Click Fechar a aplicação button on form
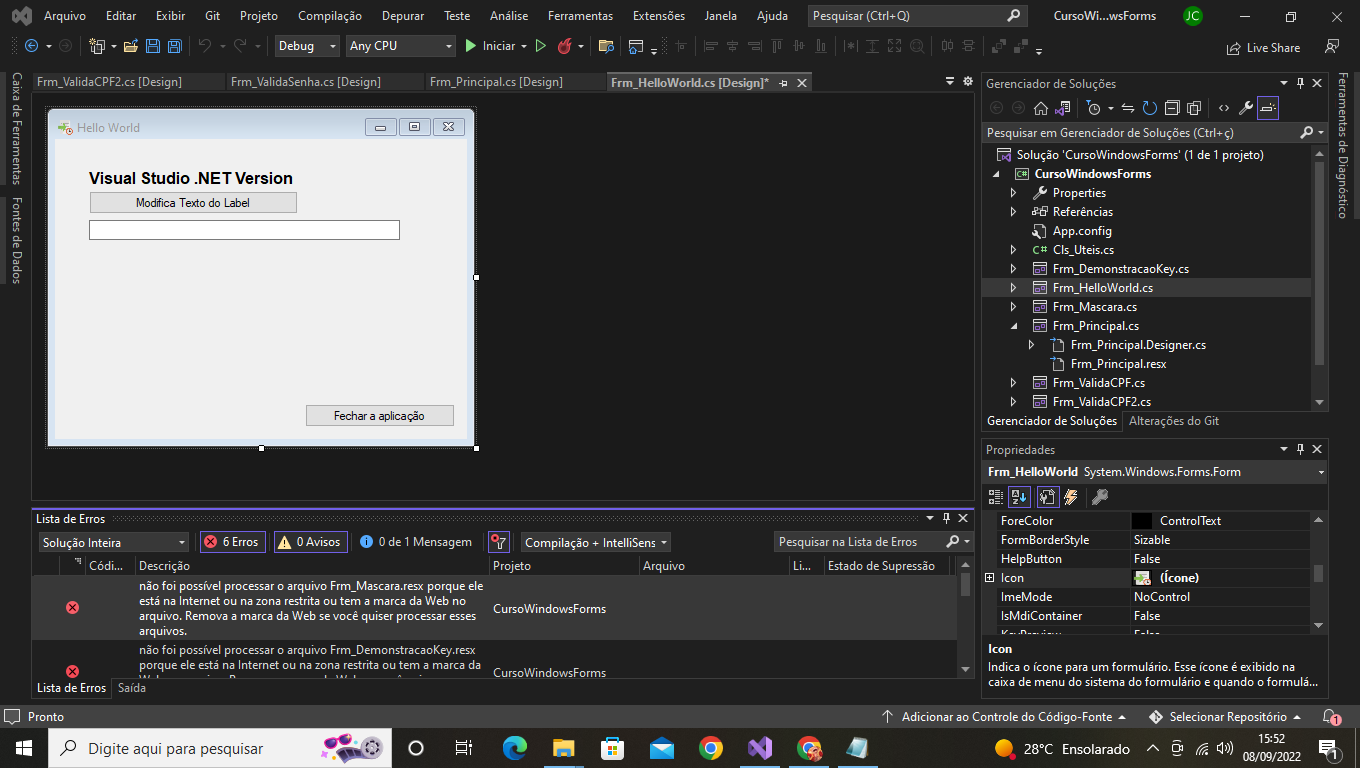The image size is (1360, 768). point(379,416)
